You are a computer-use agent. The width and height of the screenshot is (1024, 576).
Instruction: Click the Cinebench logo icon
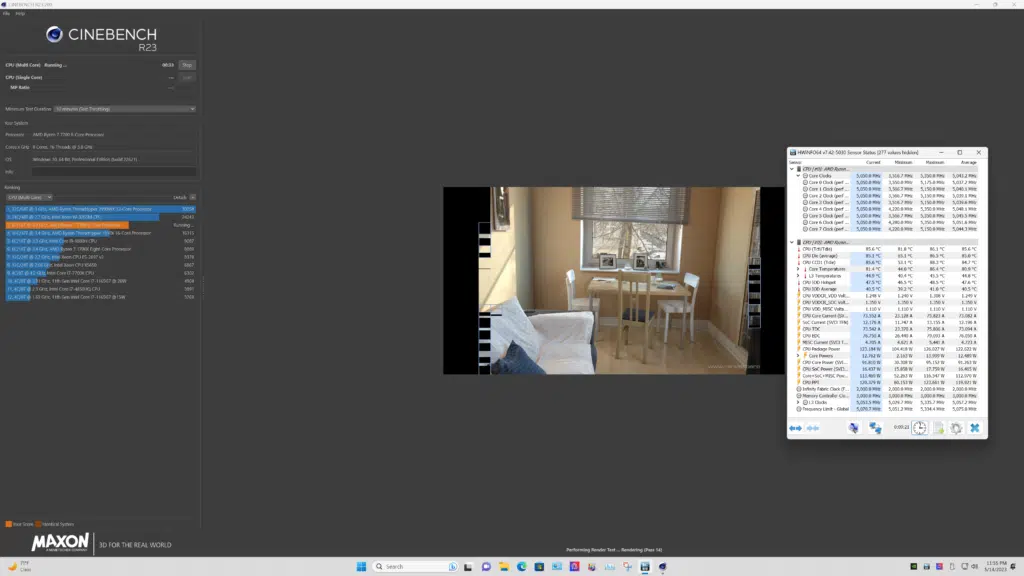pyautogui.click(x=54, y=35)
